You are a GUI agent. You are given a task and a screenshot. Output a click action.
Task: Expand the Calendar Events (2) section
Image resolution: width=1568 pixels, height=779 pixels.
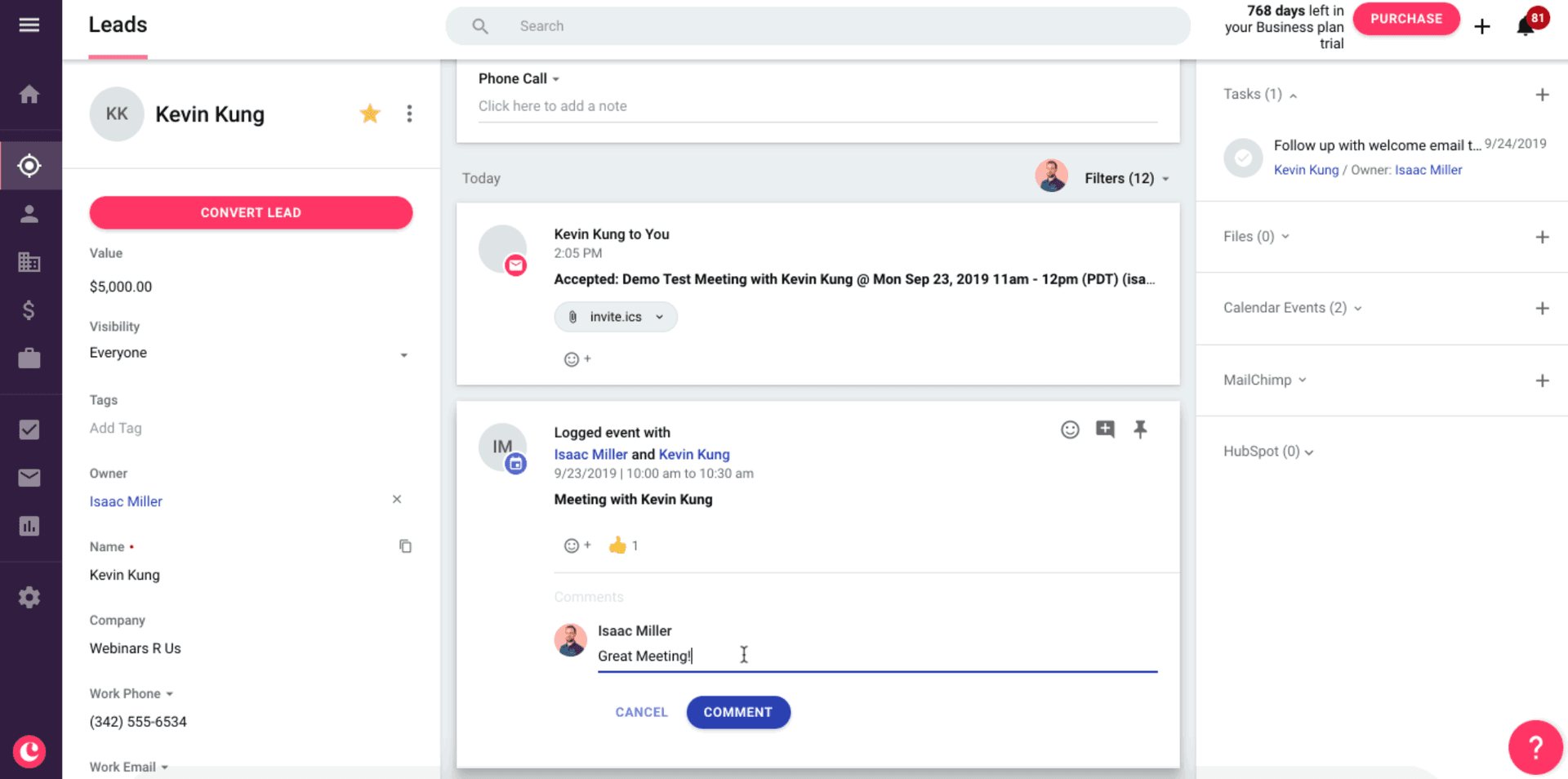pyautogui.click(x=1293, y=308)
